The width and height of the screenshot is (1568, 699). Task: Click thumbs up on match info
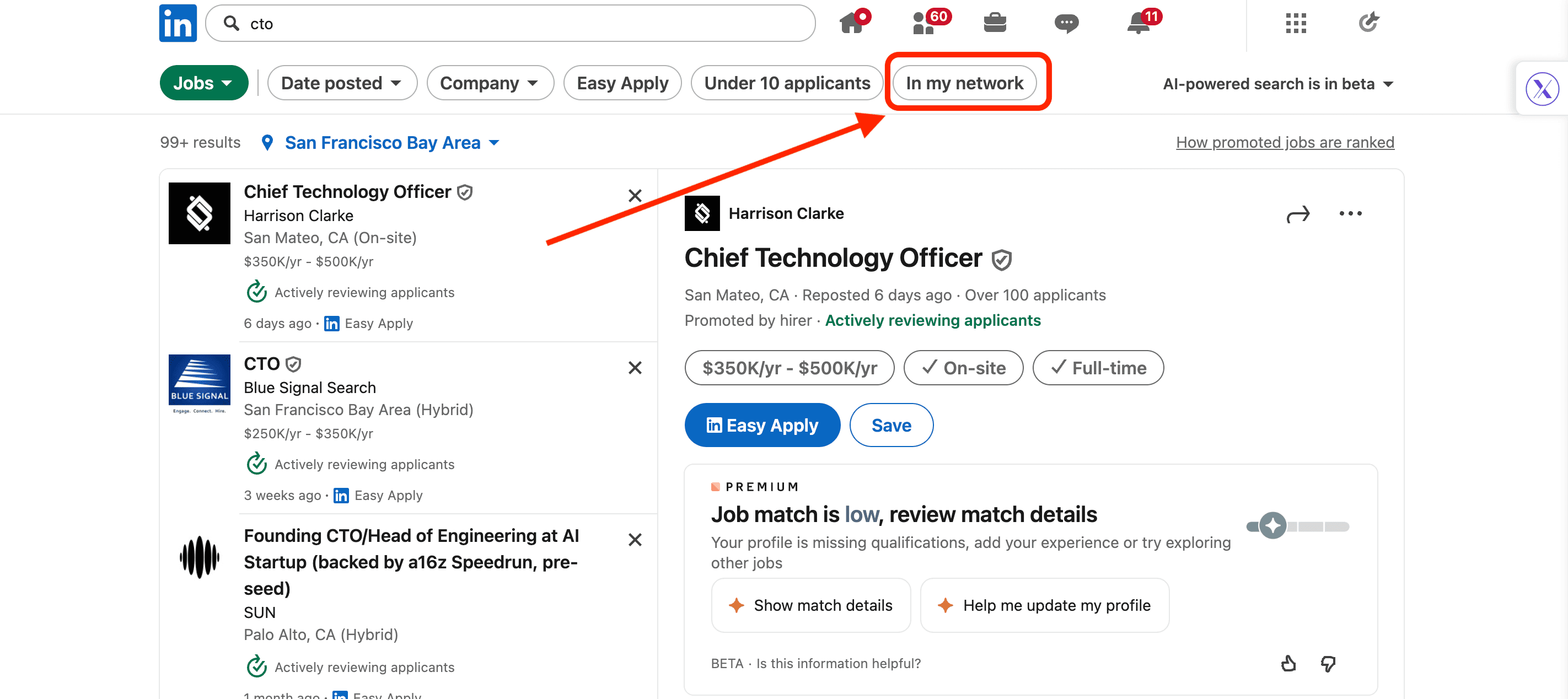pyautogui.click(x=1288, y=663)
